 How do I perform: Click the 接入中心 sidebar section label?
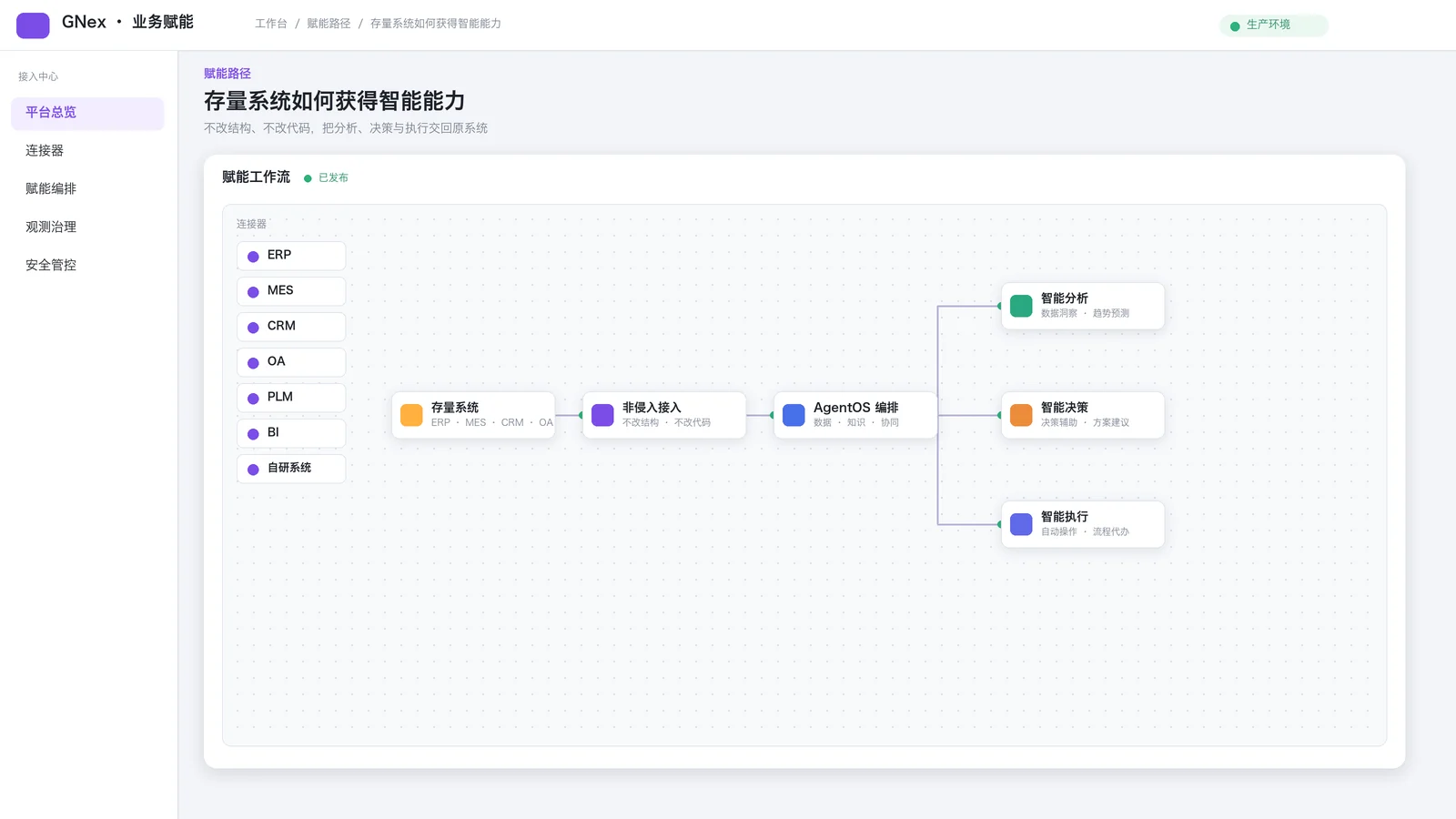pyautogui.click(x=38, y=76)
